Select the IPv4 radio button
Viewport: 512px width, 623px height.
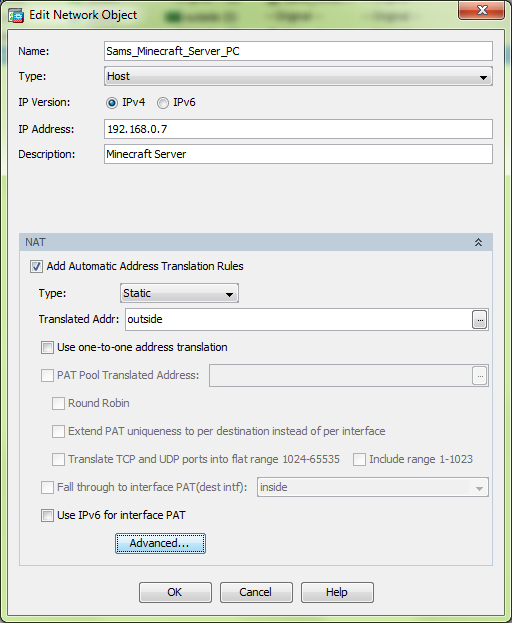point(112,103)
